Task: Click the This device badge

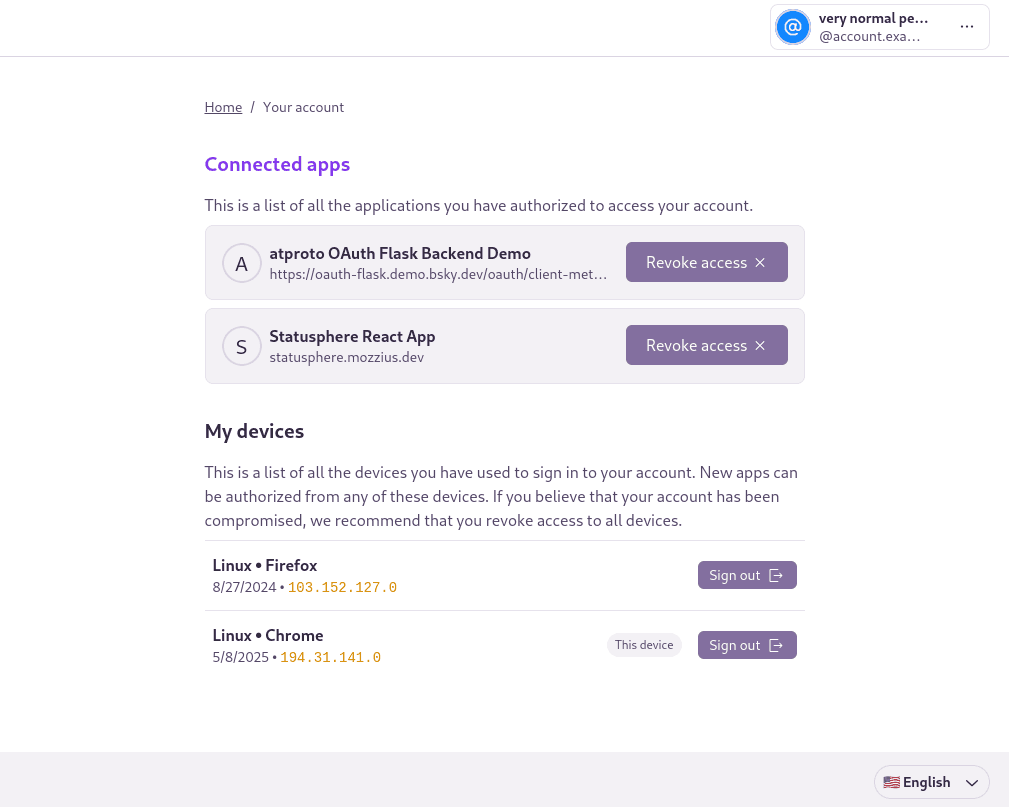Action: [644, 645]
